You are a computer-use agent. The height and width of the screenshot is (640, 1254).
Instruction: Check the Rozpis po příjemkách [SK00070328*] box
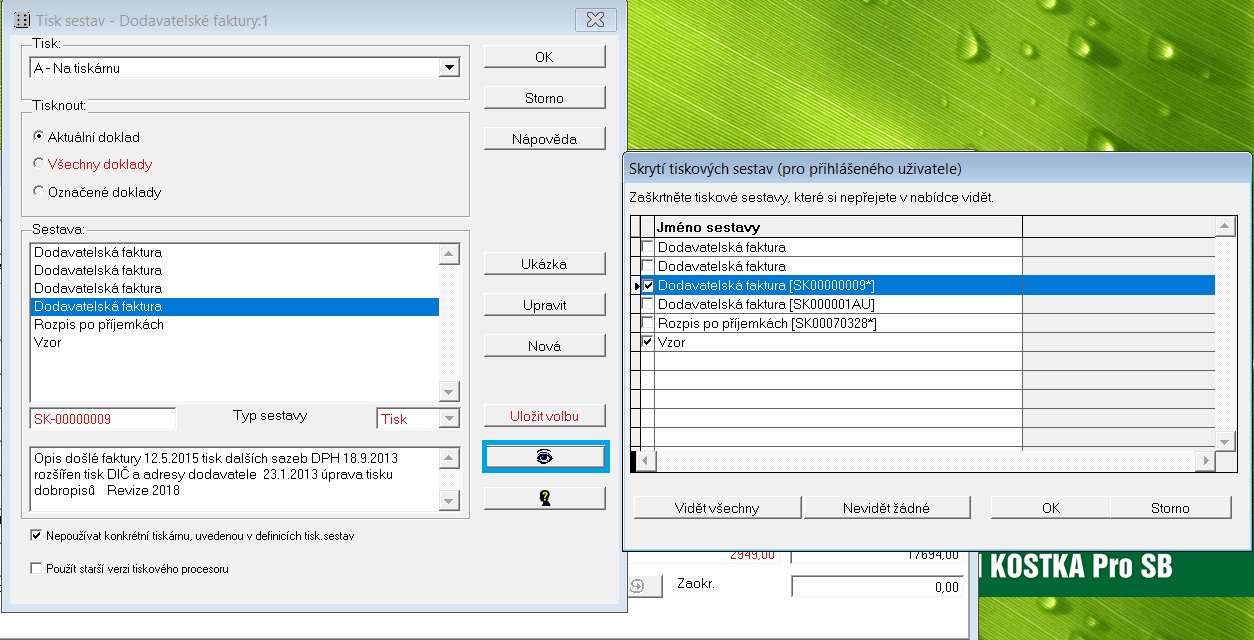[647, 323]
